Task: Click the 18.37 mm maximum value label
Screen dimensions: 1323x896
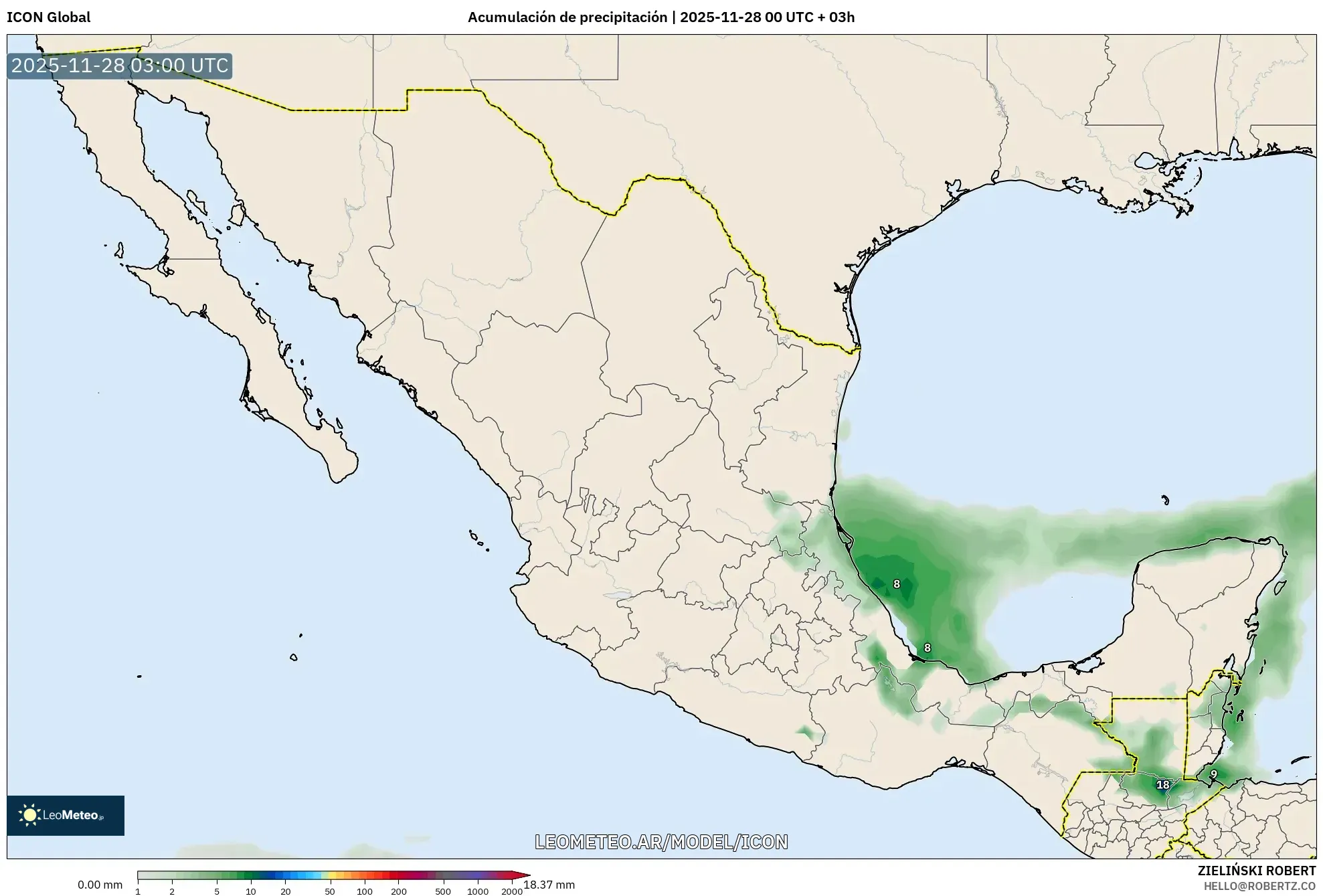Action: coord(549,883)
